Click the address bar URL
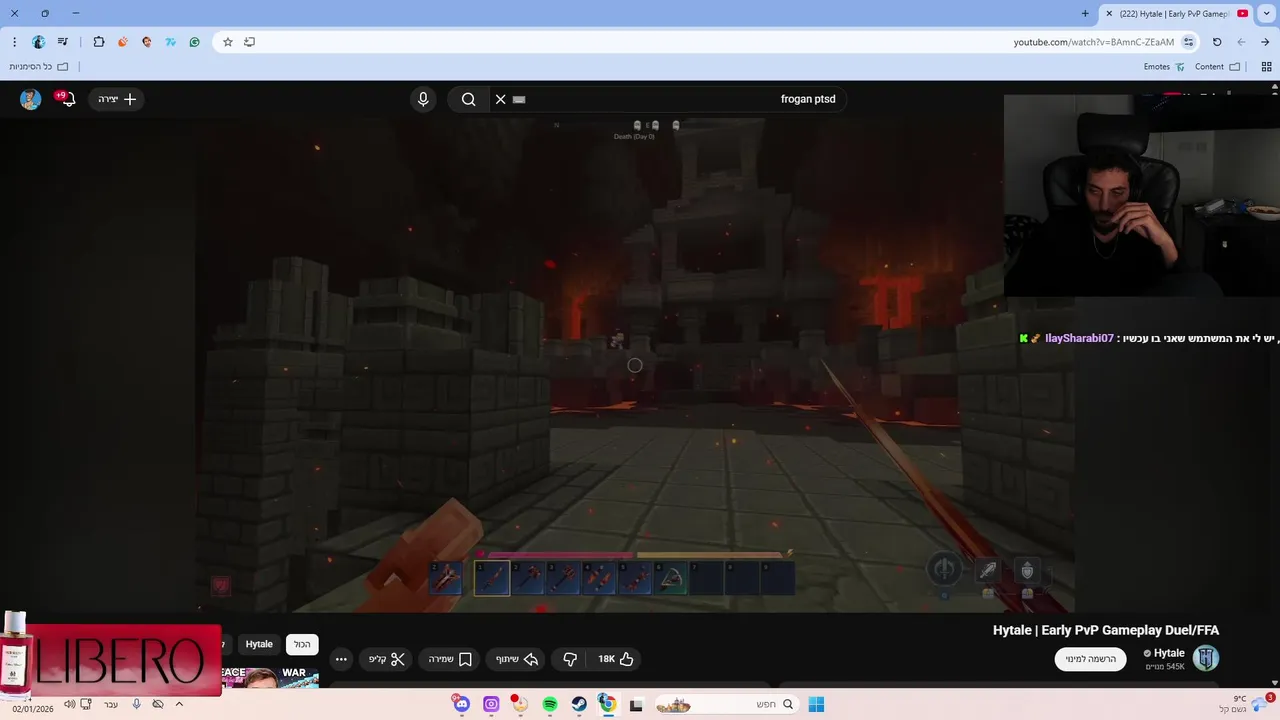 coord(1093,42)
